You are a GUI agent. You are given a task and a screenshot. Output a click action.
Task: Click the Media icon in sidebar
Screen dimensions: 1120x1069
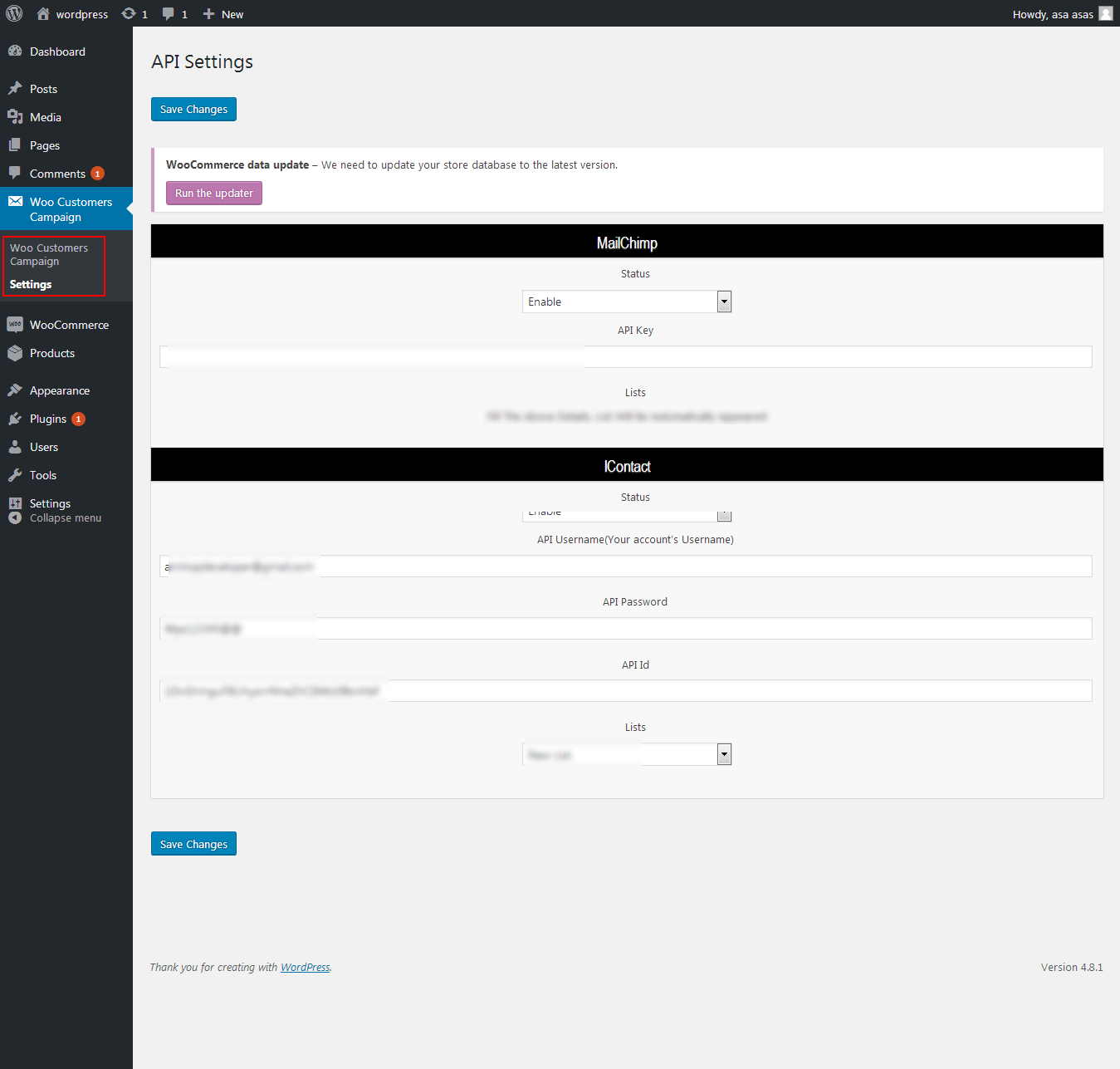tap(15, 116)
